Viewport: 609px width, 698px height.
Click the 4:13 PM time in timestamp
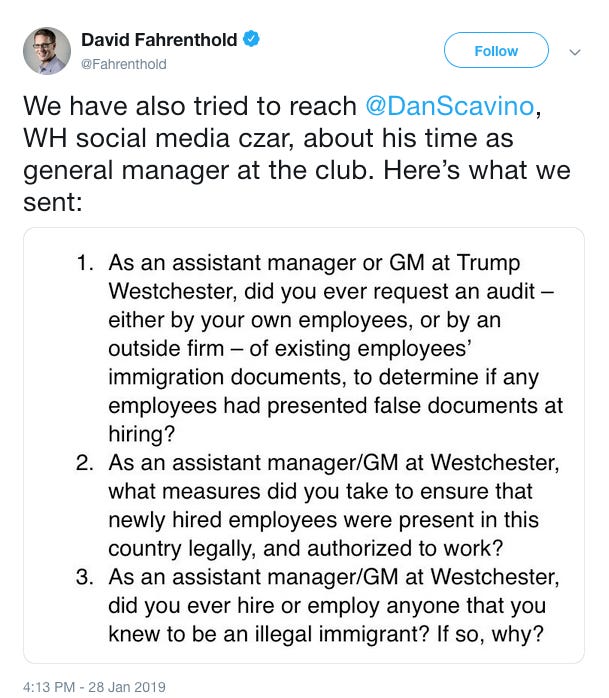pyautogui.click(x=49, y=686)
